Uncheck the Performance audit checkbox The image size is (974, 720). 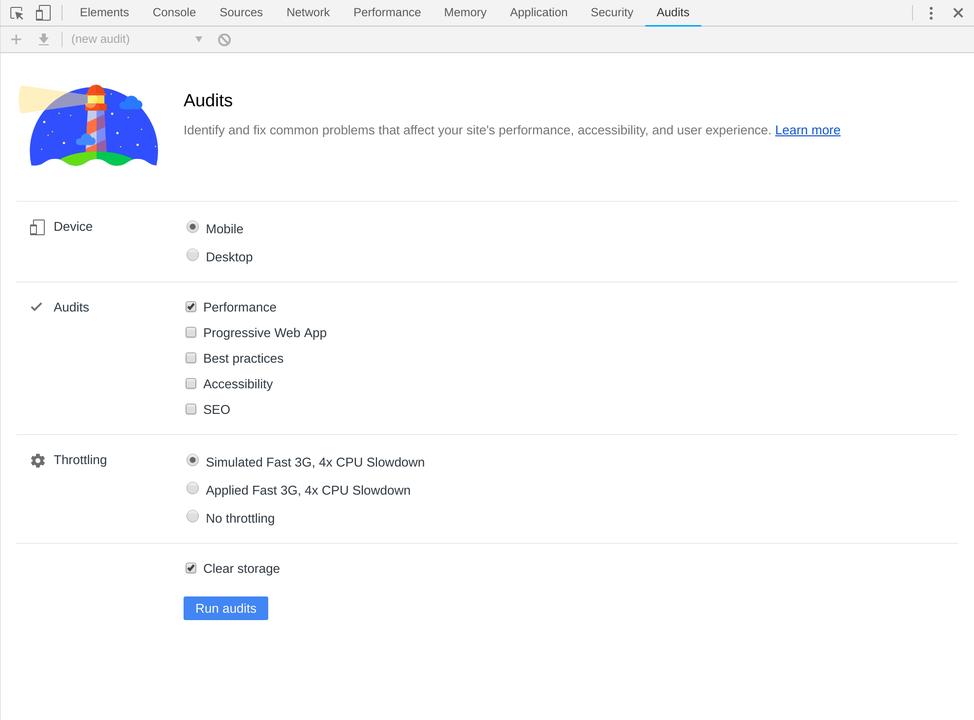point(191,307)
